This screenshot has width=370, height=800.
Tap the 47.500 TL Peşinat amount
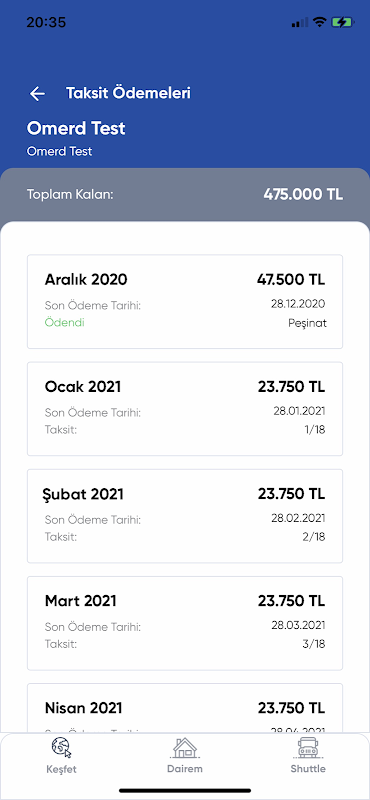coord(291,280)
